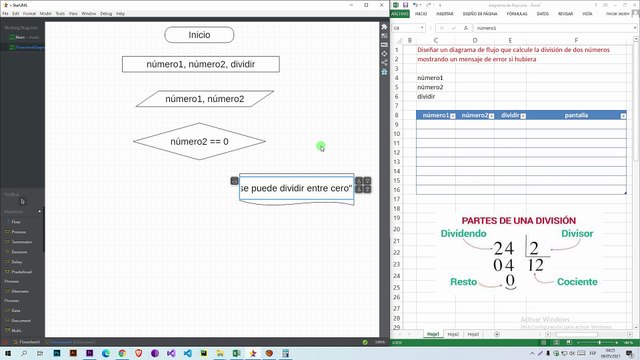Screen dimensions: 640x360
Task: Select the número1, número2, dividir process box
Action: click(x=201, y=64)
